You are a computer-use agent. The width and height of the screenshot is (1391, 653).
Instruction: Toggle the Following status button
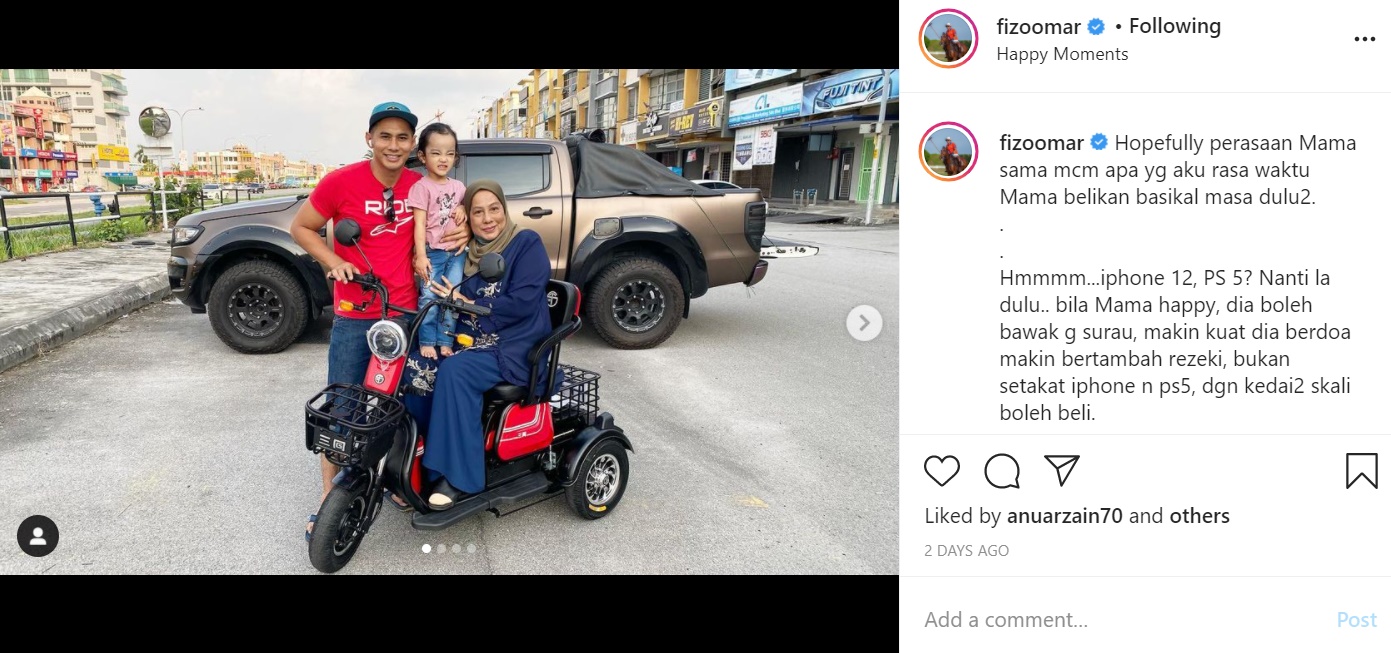[x=1174, y=26]
